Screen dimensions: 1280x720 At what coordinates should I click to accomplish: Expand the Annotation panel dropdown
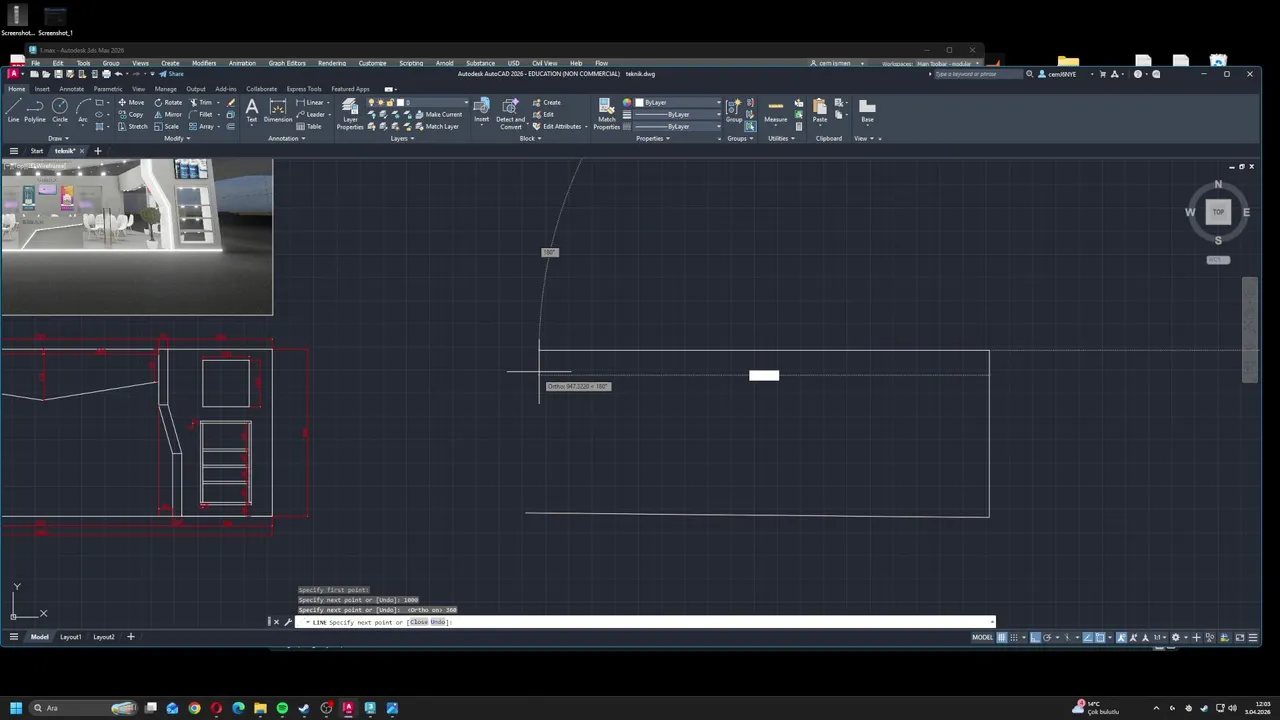tap(286, 138)
